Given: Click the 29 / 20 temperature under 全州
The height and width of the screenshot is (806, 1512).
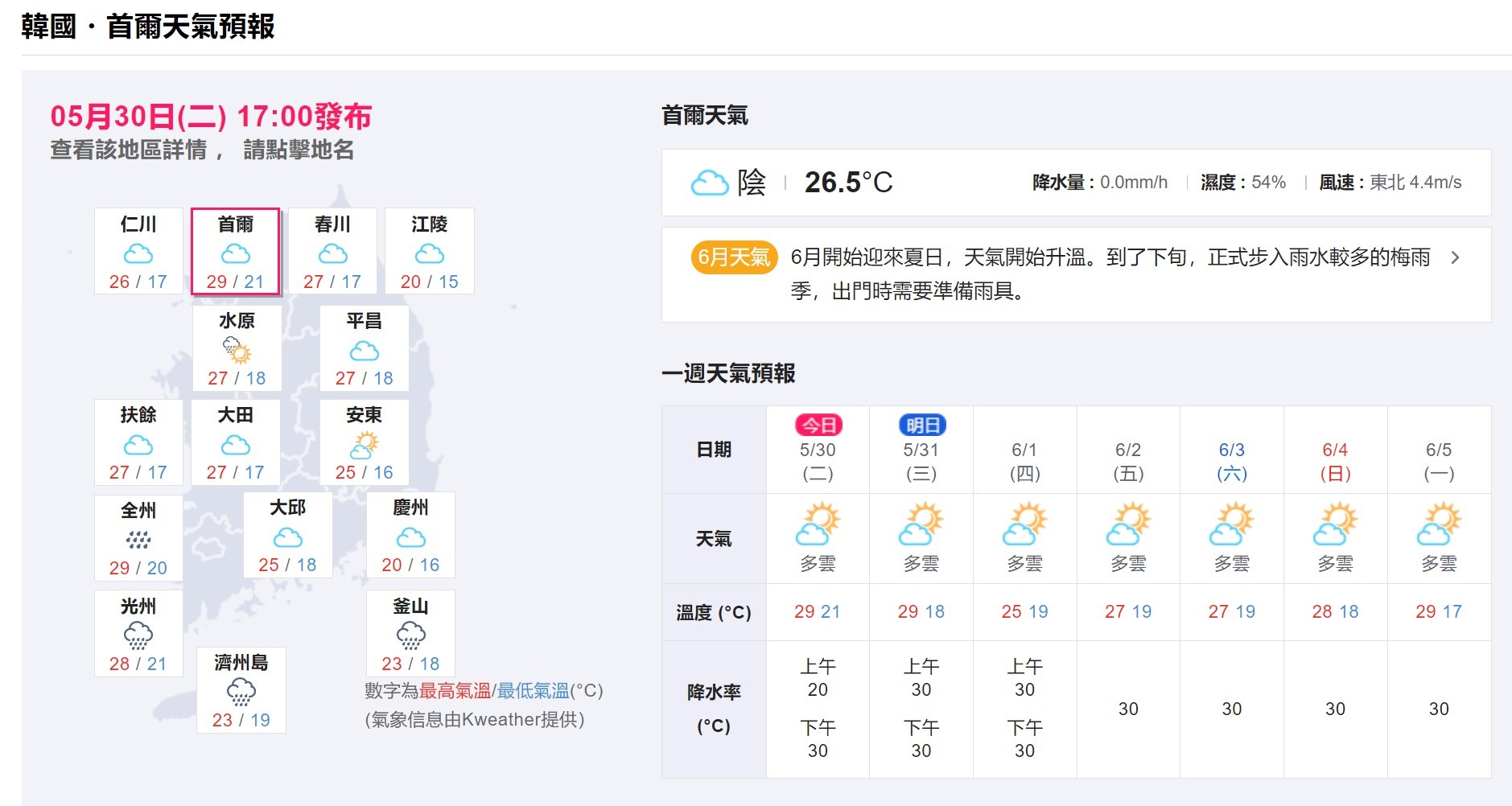Looking at the screenshot, I should pyautogui.click(x=138, y=568).
